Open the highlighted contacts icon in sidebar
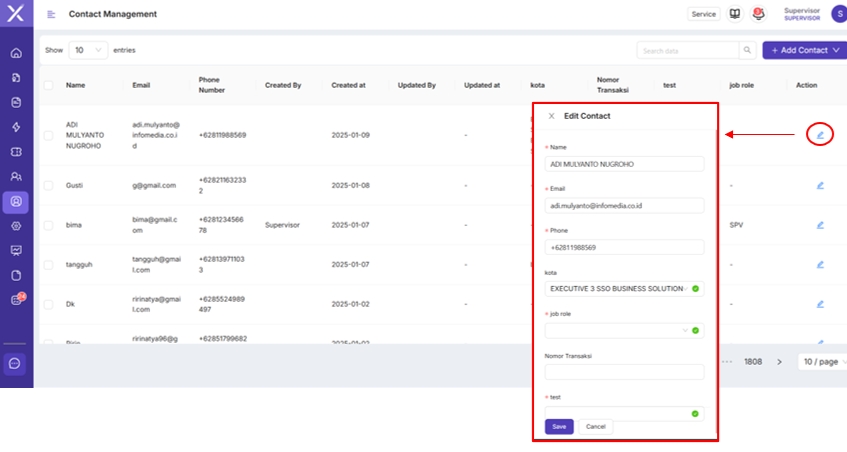Screen dimensions: 847x452 pos(16,200)
